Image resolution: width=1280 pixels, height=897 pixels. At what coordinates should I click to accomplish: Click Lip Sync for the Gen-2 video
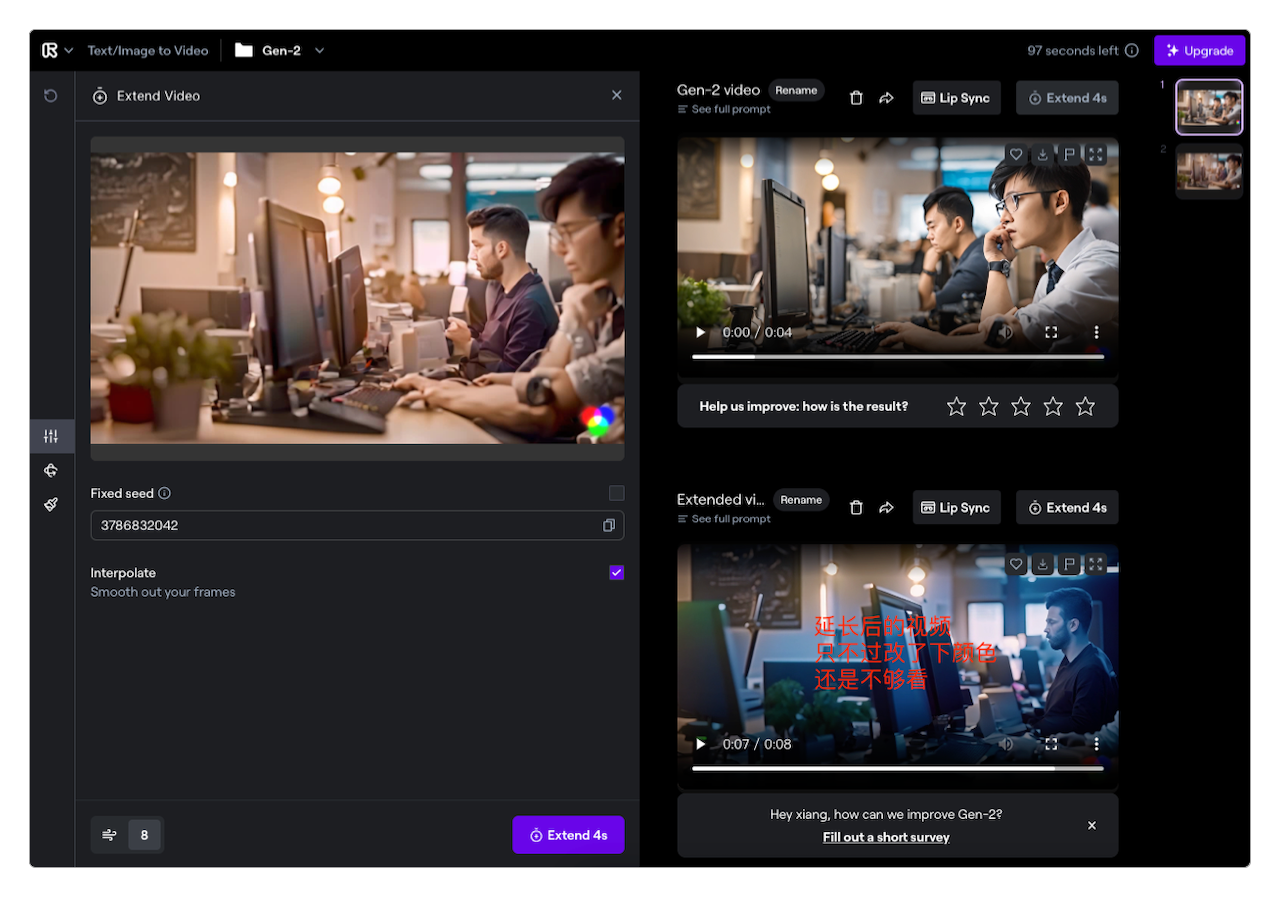[x=956, y=98]
